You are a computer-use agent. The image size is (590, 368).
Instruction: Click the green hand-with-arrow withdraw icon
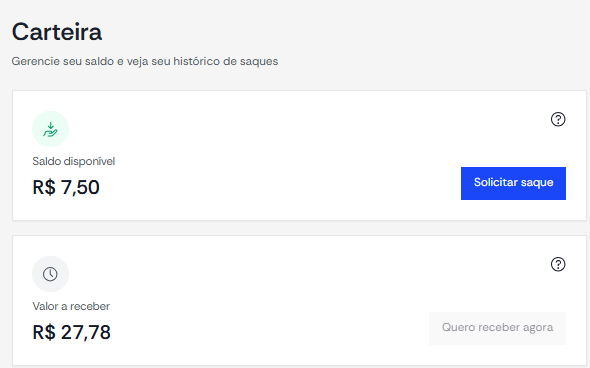(50, 129)
